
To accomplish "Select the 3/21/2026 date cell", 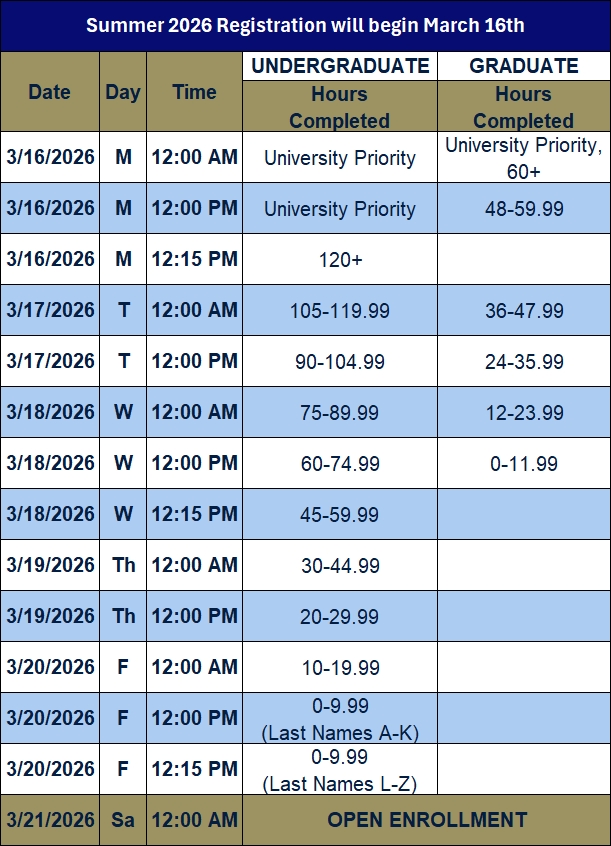I will pyautogui.click(x=49, y=820).
